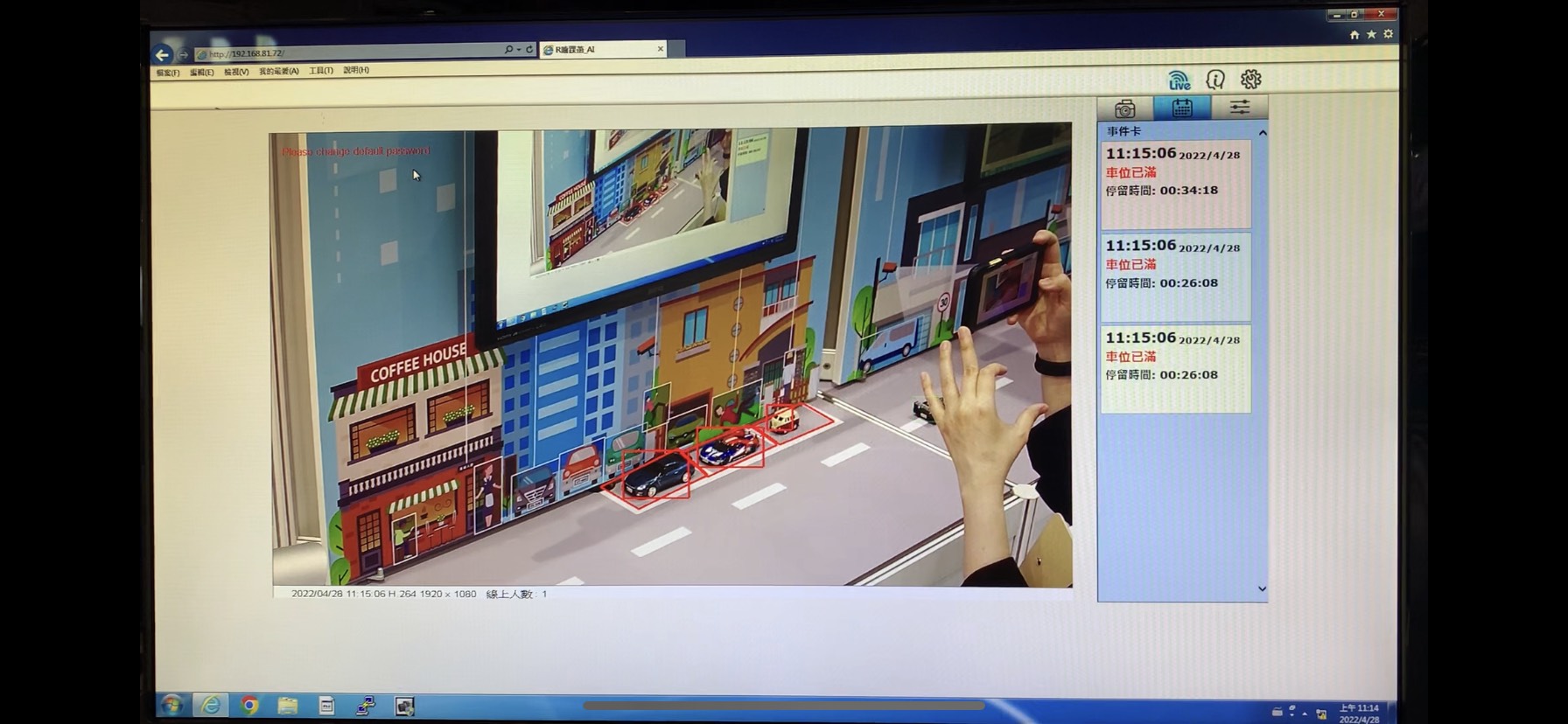Image resolution: width=1568 pixels, height=724 pixels.
Task: Open the 工具(T) menu
Action: pyautogui.click(x=320, y=71)
